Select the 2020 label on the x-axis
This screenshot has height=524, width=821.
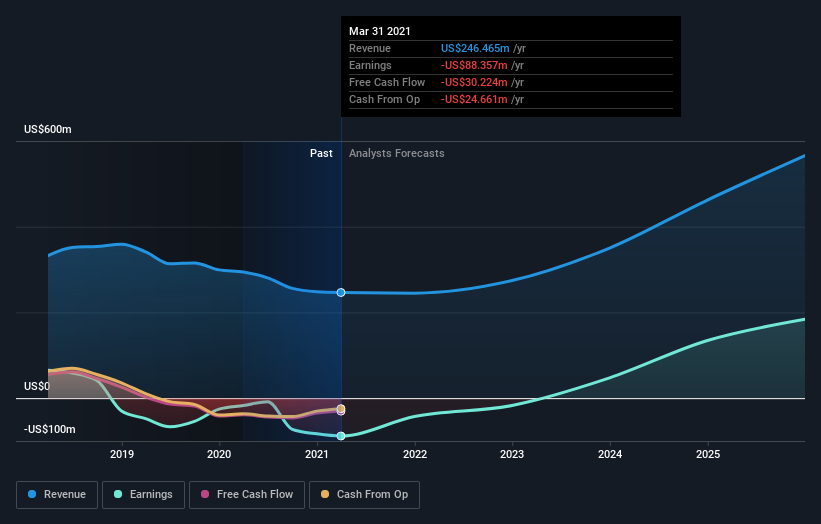[x=219, y=454]
